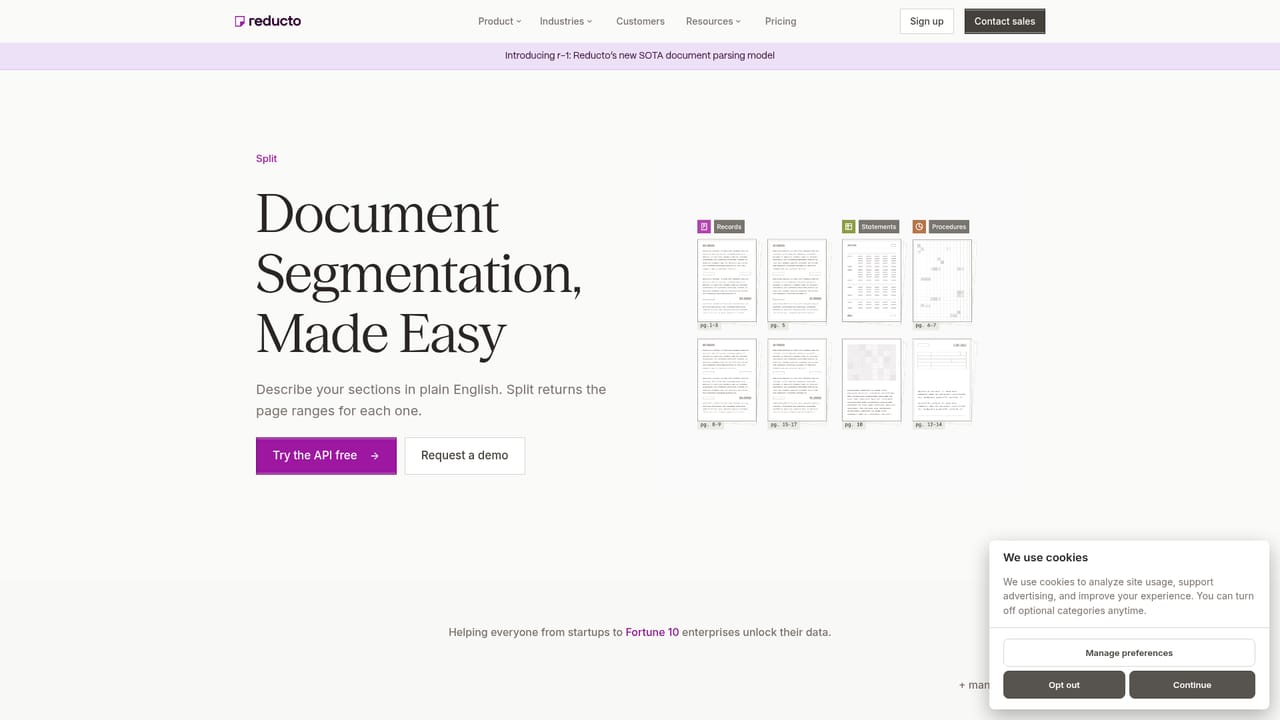Click the arrow on Try the API free
Viewport: 1280px width, 720px height.
point(375,456)
